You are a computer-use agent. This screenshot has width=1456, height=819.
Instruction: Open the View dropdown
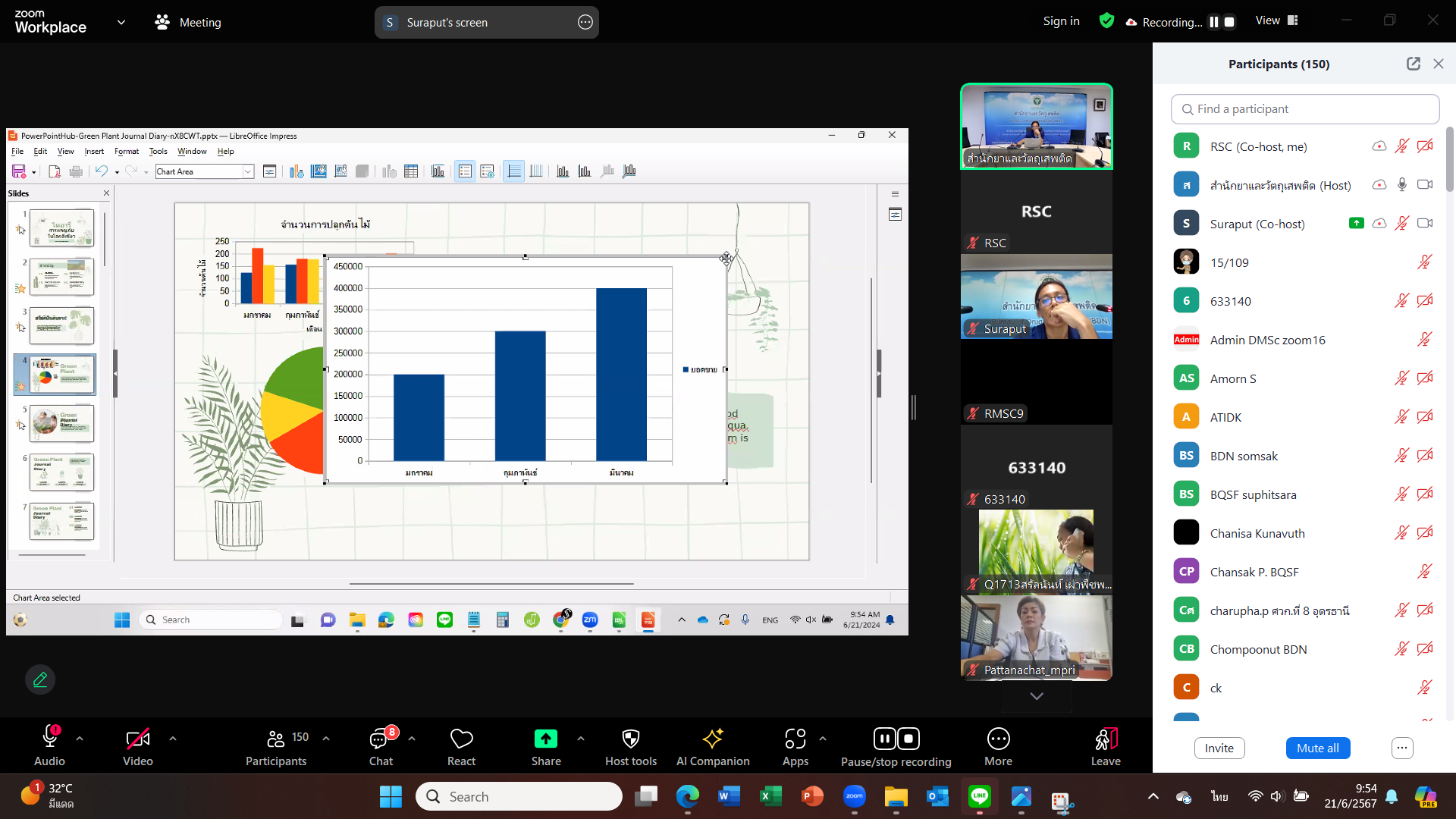coord(1276,21)
